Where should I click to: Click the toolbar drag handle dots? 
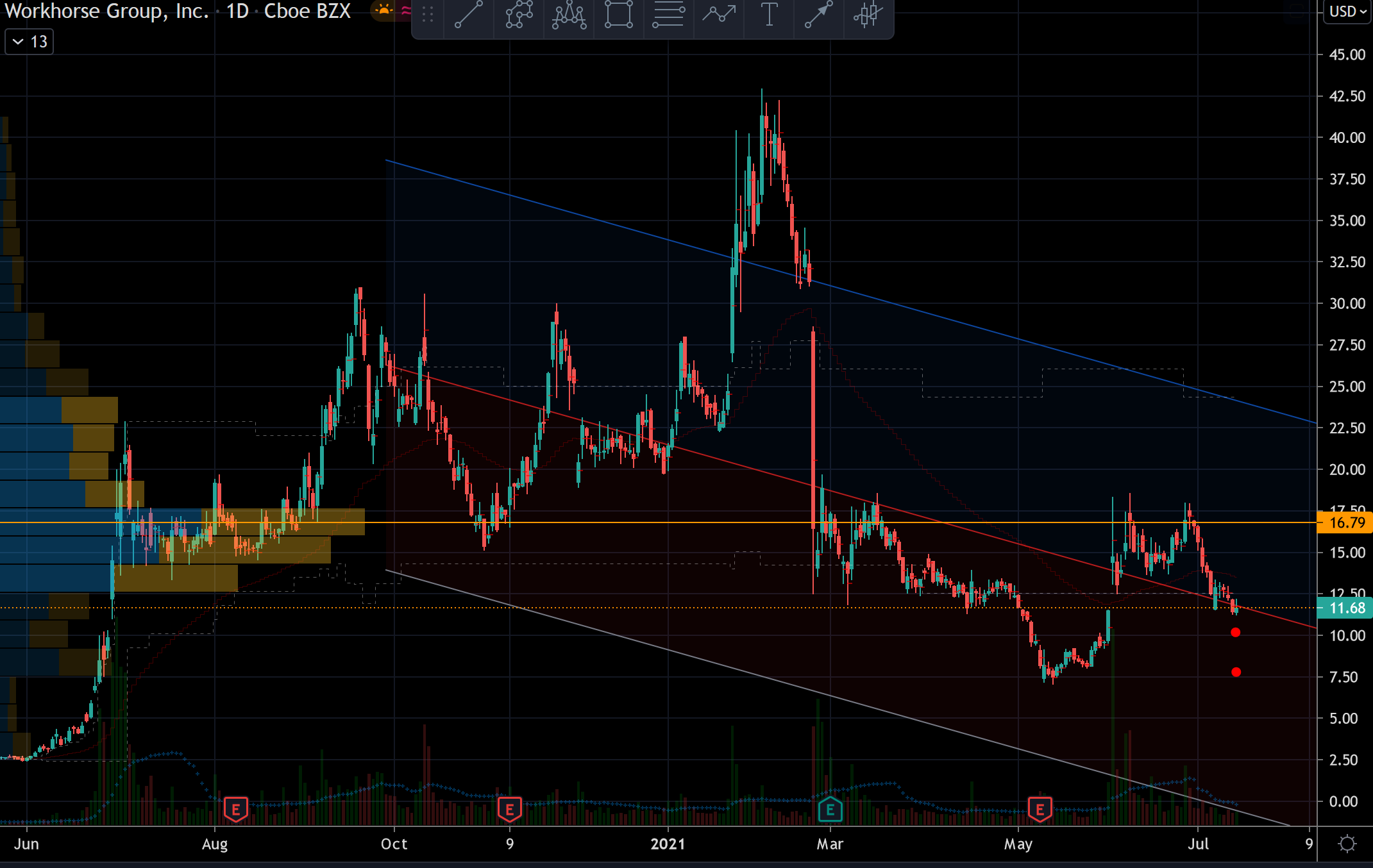428,14
